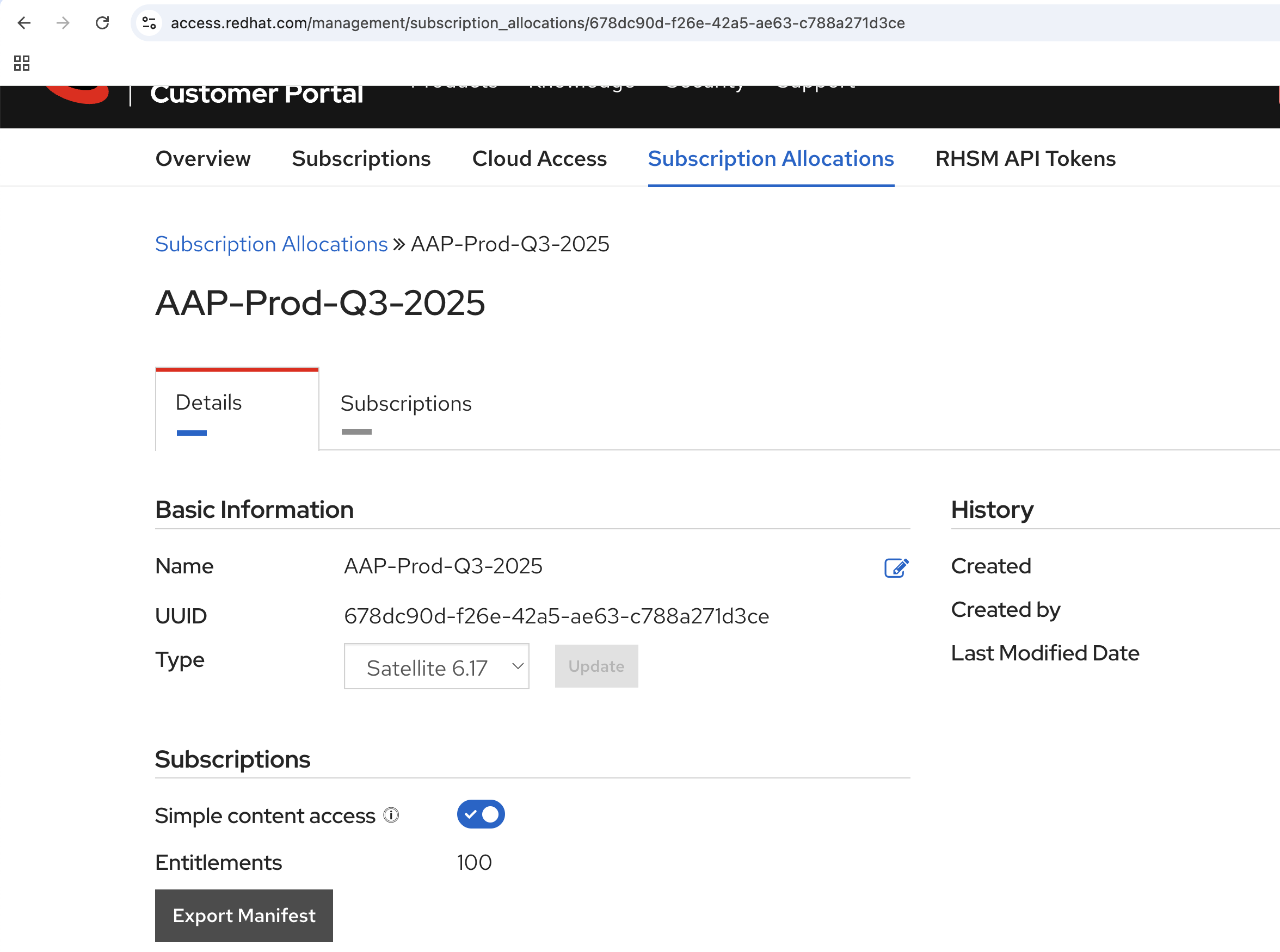The height and width of the screenshot is (952, 1280).
Task: Click the Last Modified Date label
Action: (x=1045, y=653)
